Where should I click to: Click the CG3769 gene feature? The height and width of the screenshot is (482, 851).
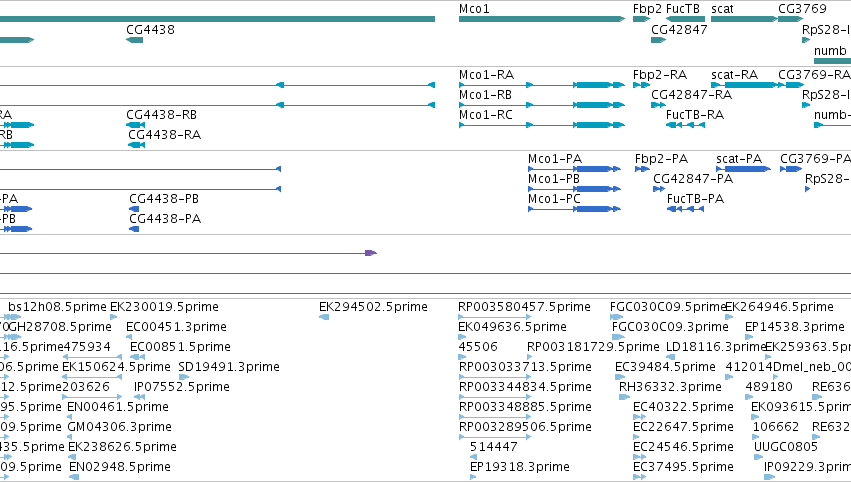[x=790, y=19]
